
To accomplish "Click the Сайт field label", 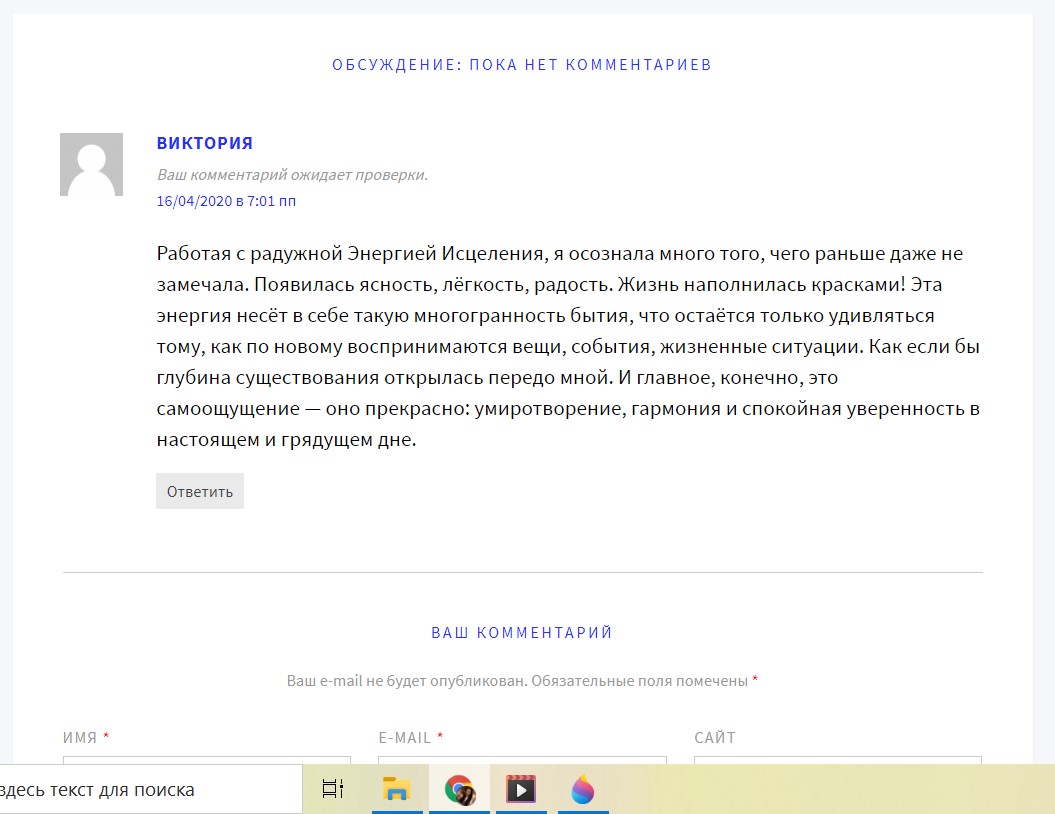I will pos(715,737).
